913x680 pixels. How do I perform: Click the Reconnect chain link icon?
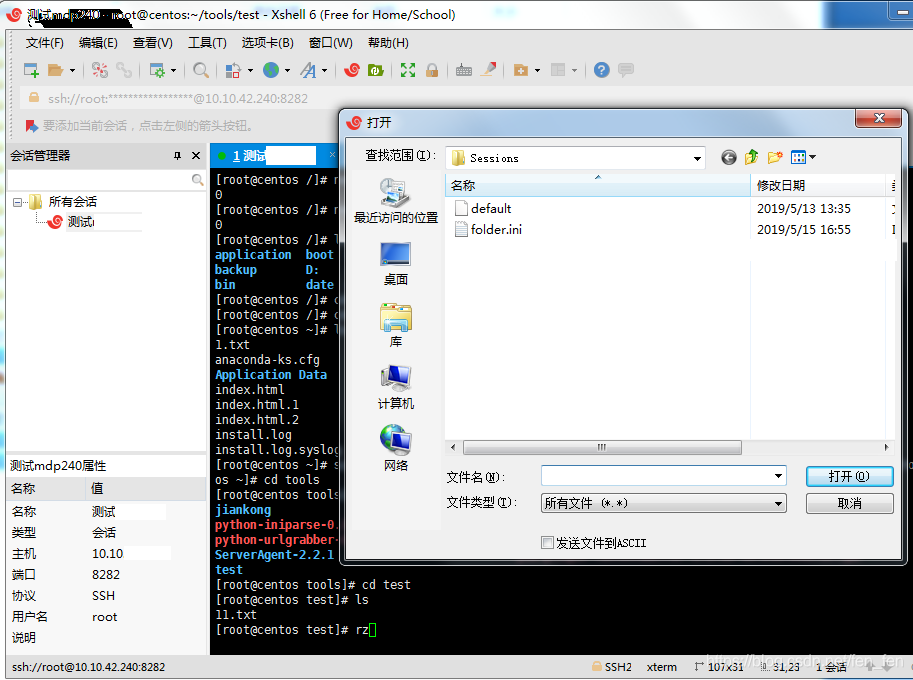[x=123, y=70]
